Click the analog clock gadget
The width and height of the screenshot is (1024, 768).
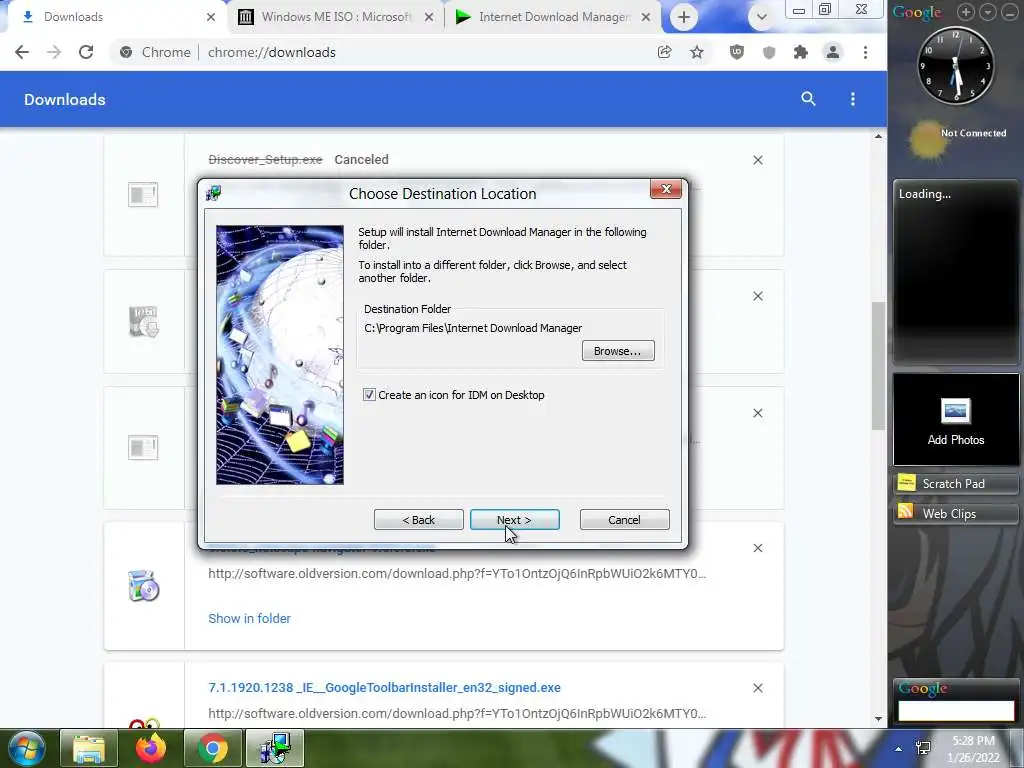pyautogui.click(x=956, y=65)
